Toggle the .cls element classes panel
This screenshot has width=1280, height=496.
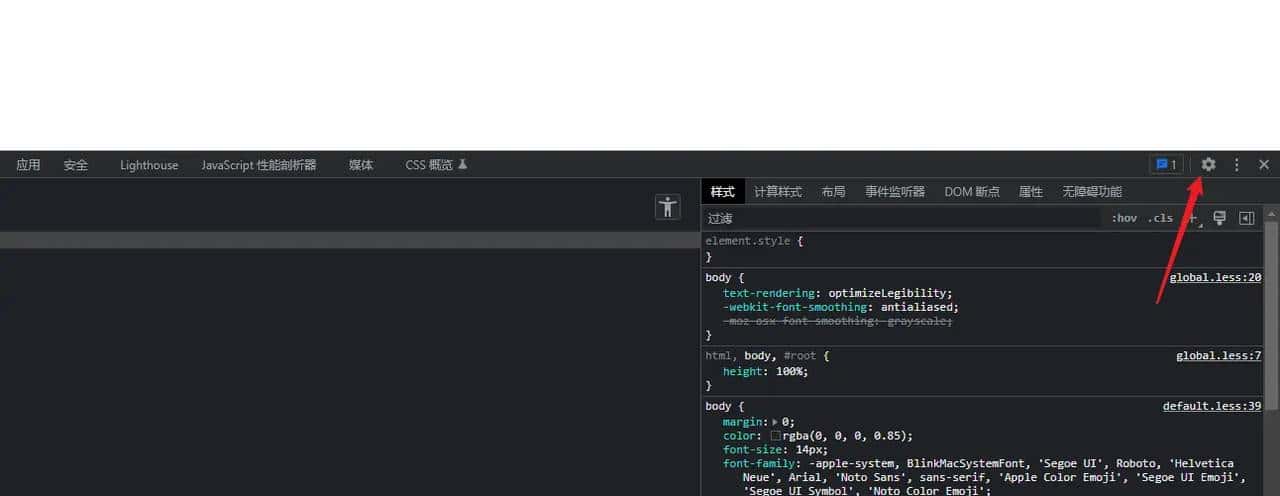(1160, 218)
